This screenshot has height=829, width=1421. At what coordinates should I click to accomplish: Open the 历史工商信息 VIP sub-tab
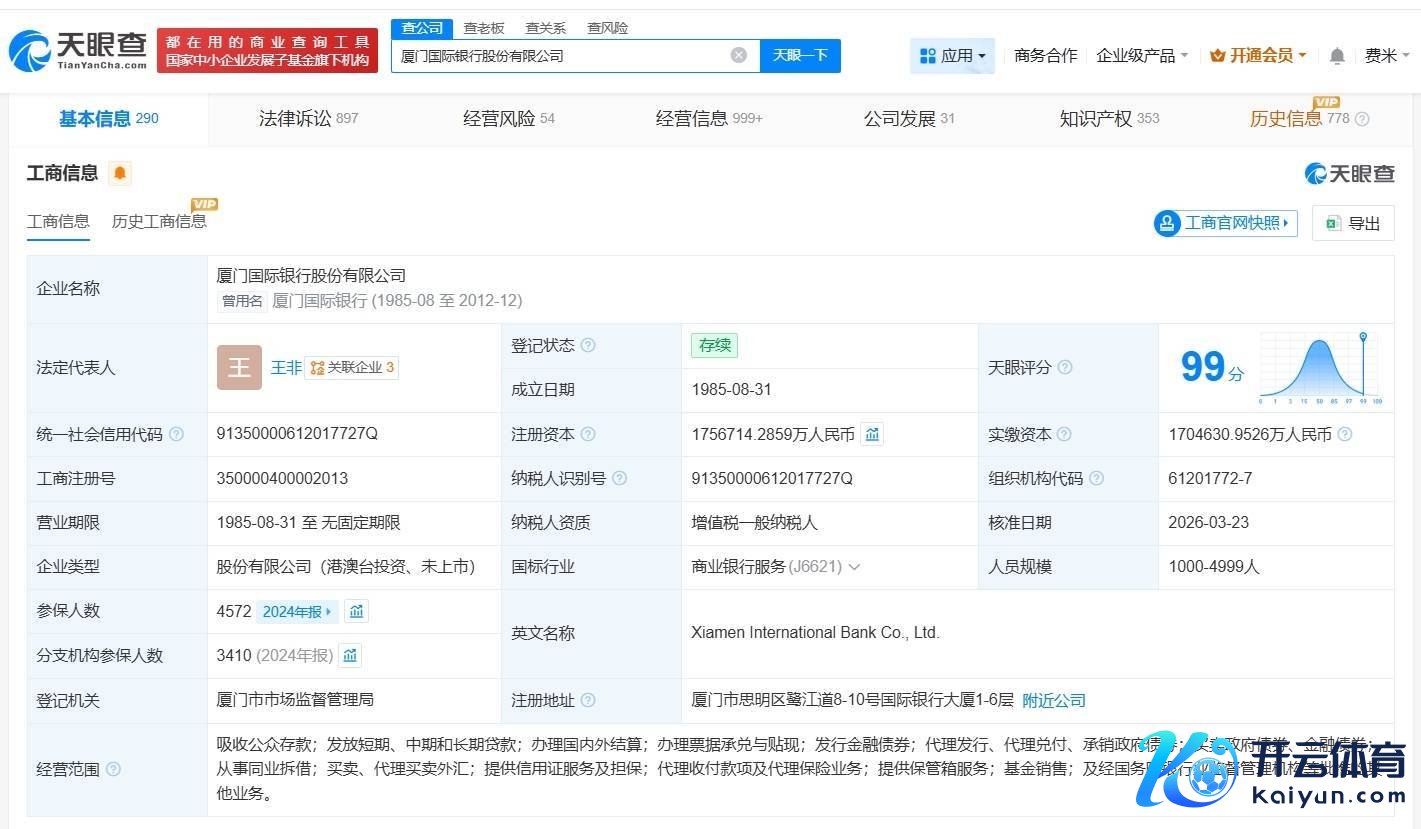(159, 221)
